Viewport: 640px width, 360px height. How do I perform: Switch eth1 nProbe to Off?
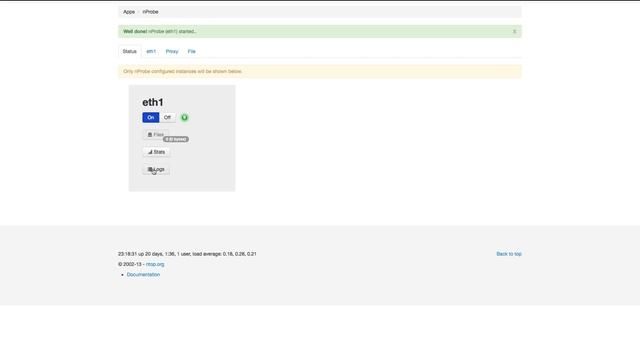click(167, 118)
